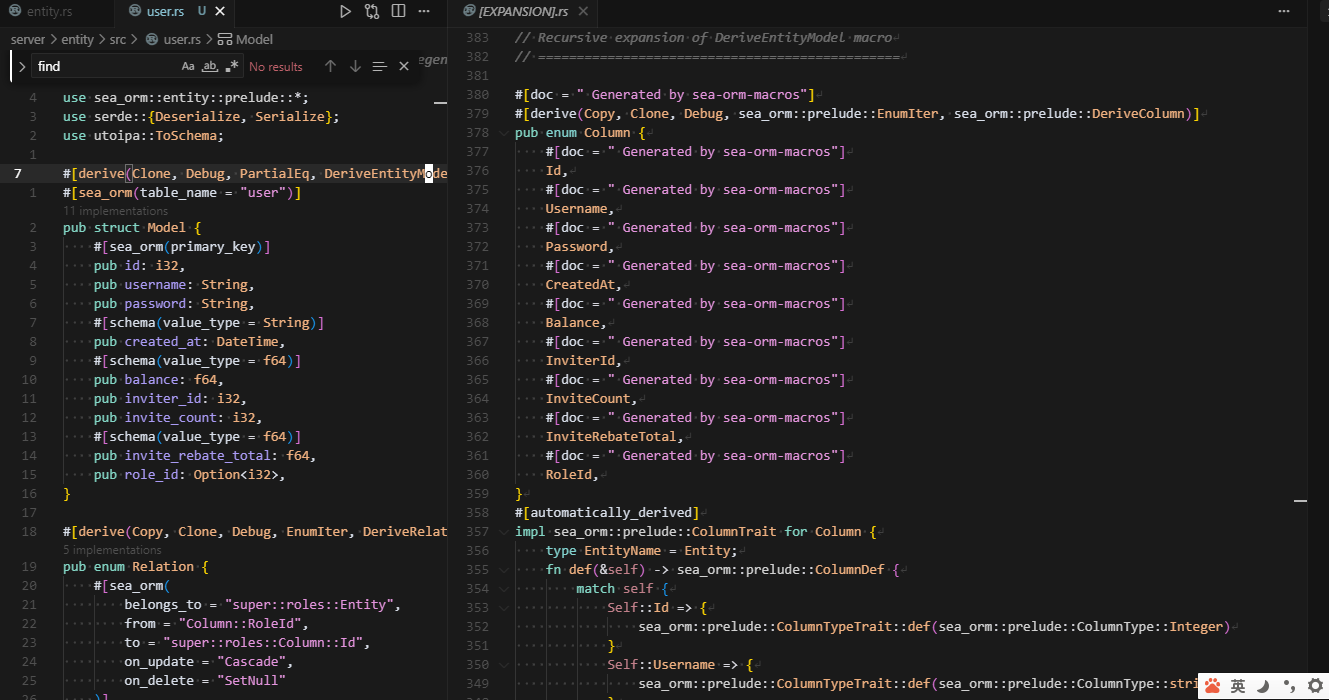
Task: Open the source control changes icon
Action: click(372, 12)
